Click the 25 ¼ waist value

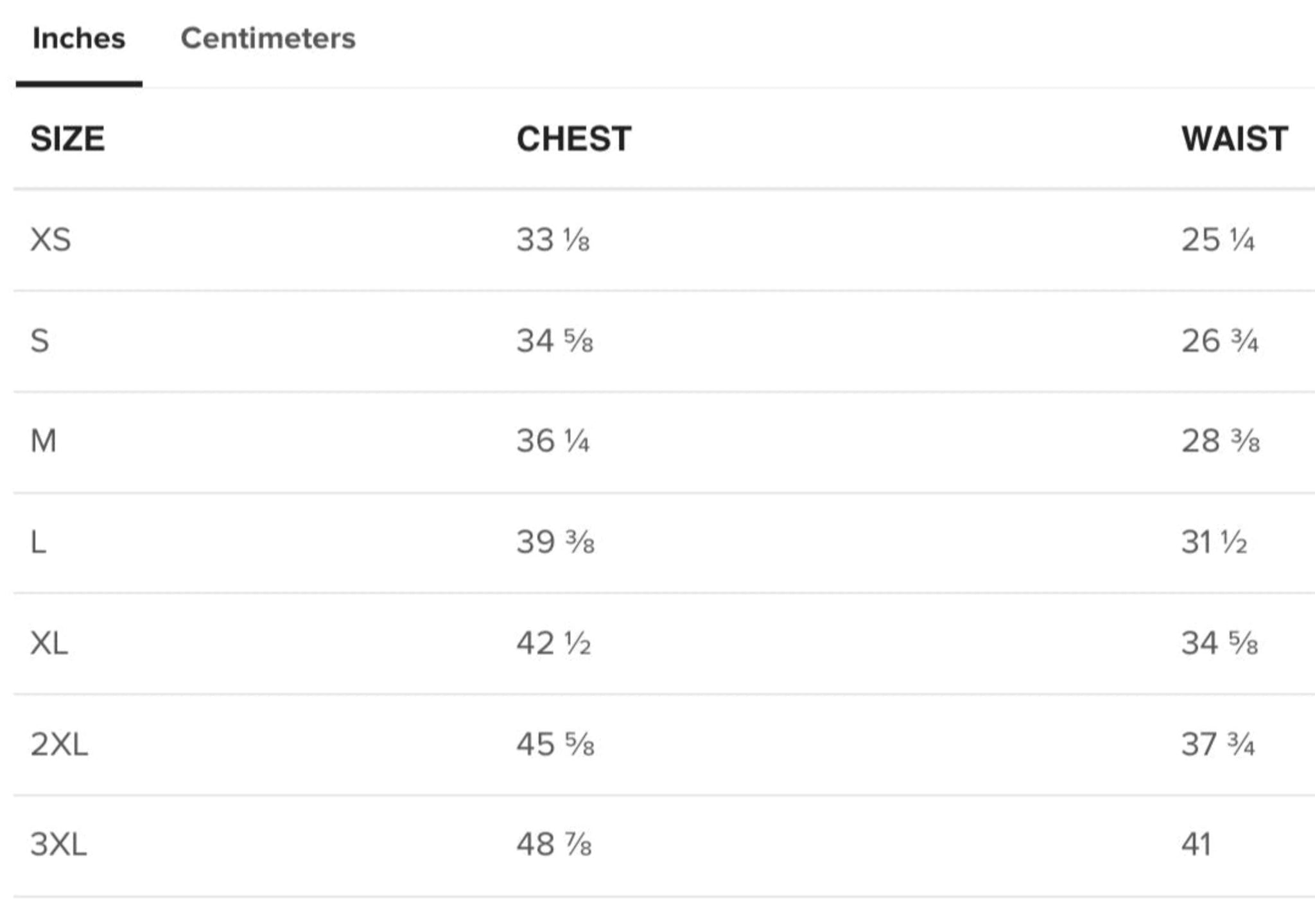pos(1218,240)
